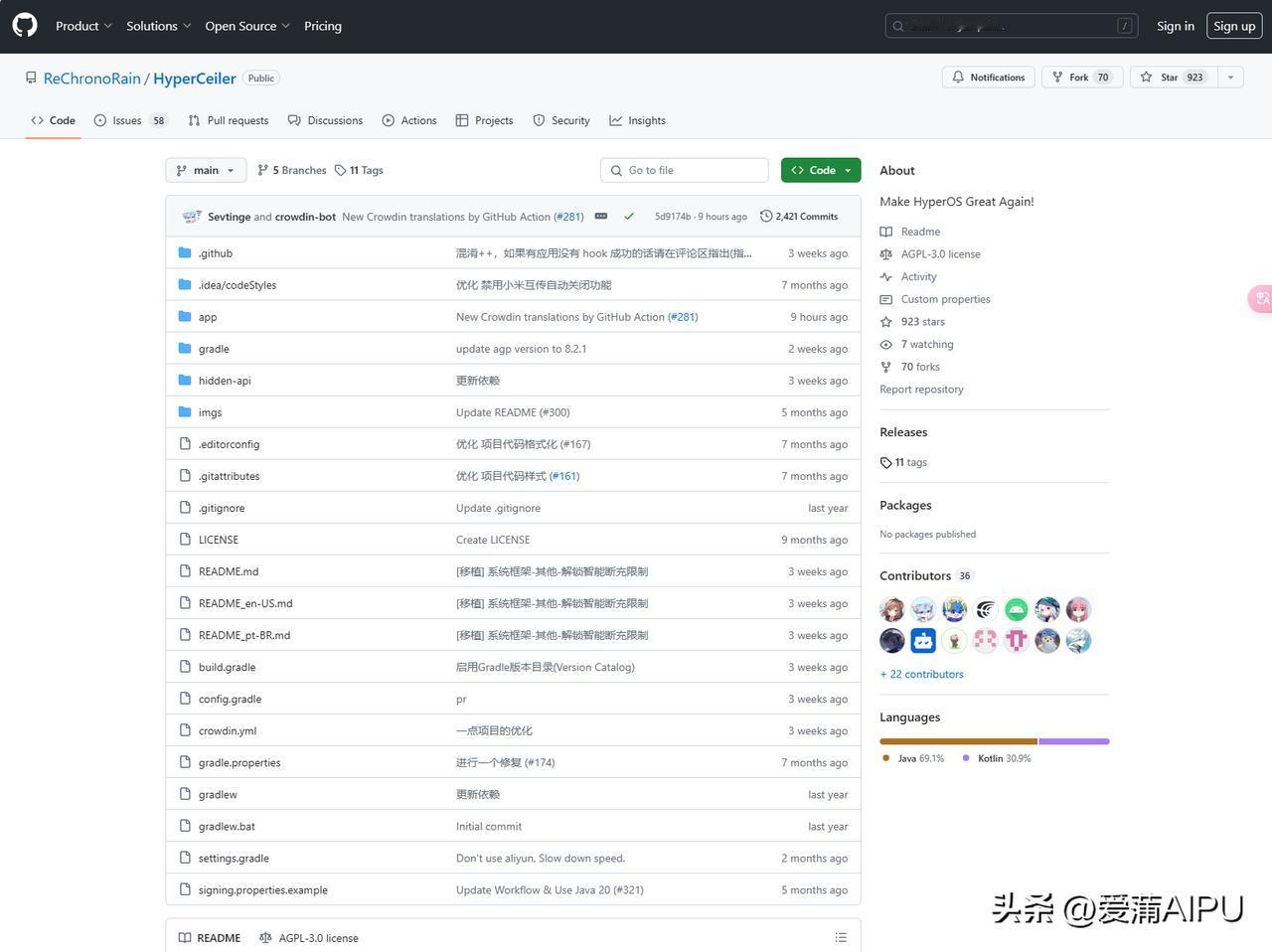Expand the star lists dropdown arrow

1230,78
